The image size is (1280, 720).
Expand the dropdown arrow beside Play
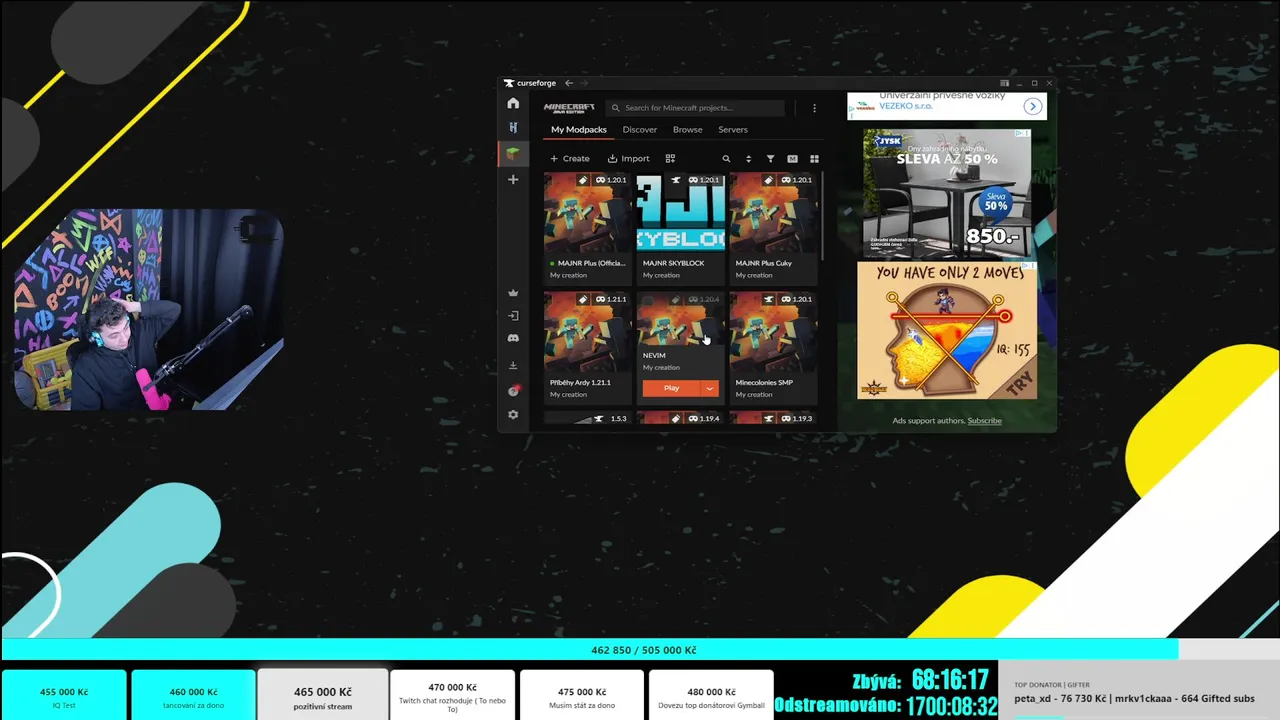710,388
